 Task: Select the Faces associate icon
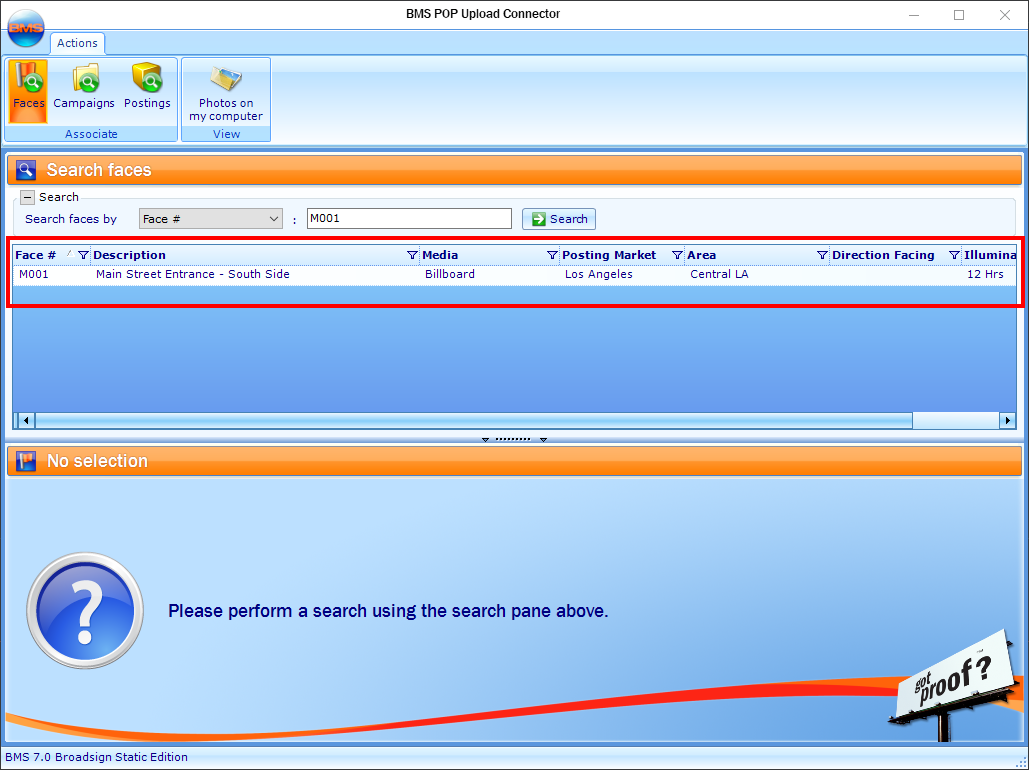click(28, 91)
